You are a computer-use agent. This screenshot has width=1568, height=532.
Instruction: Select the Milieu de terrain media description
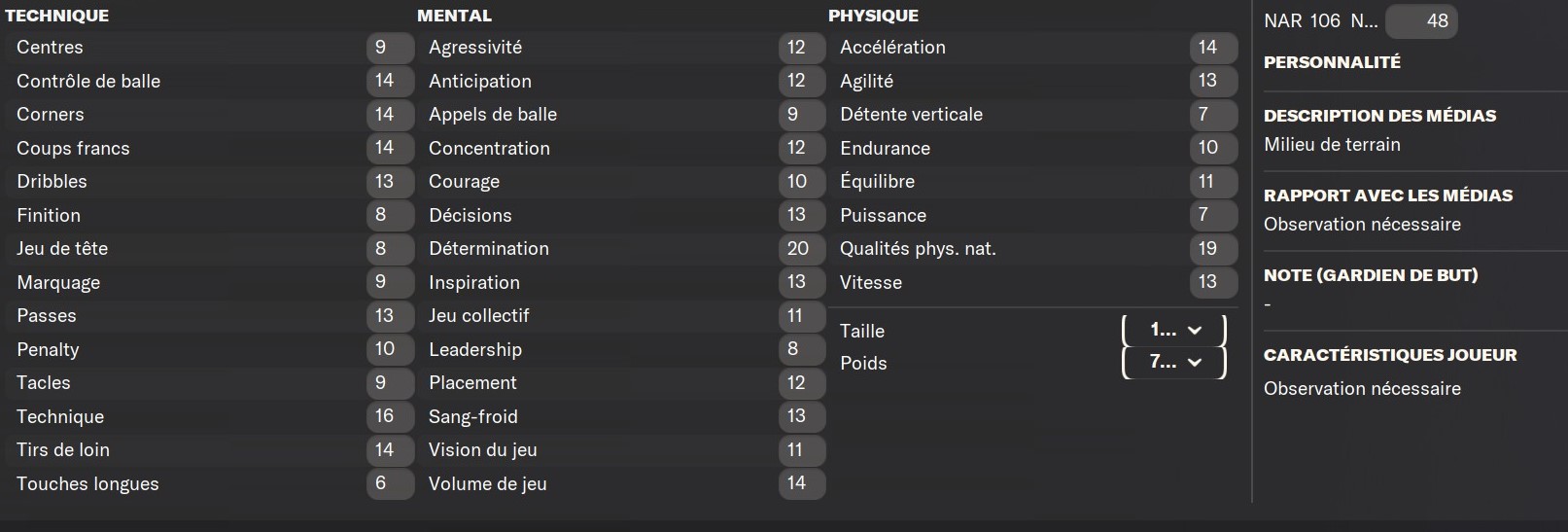(x=1332, y=145)
